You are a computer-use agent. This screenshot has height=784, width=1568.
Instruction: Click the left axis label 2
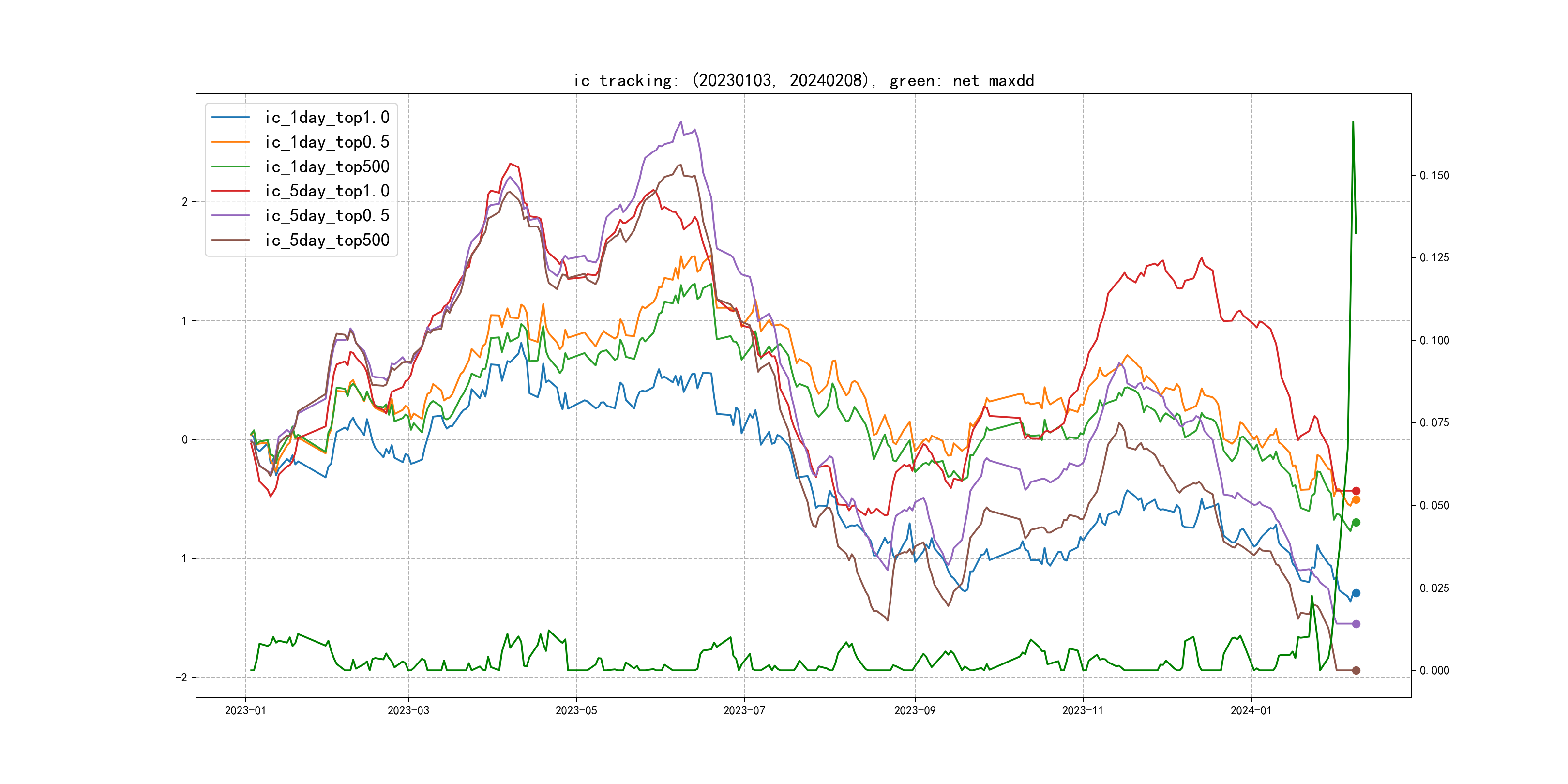click(184, 202)
